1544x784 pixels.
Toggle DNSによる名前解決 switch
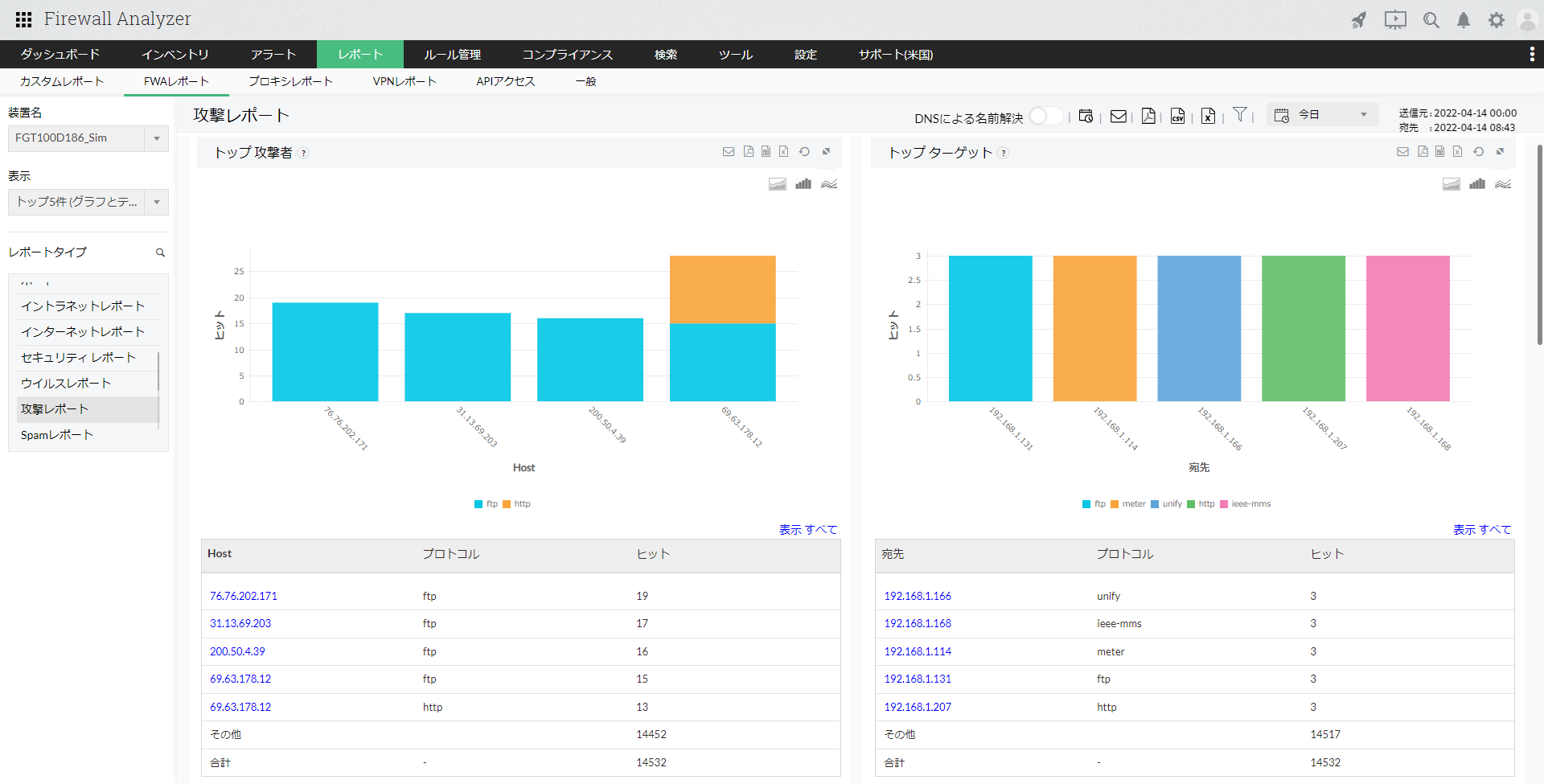(1045, 117)
